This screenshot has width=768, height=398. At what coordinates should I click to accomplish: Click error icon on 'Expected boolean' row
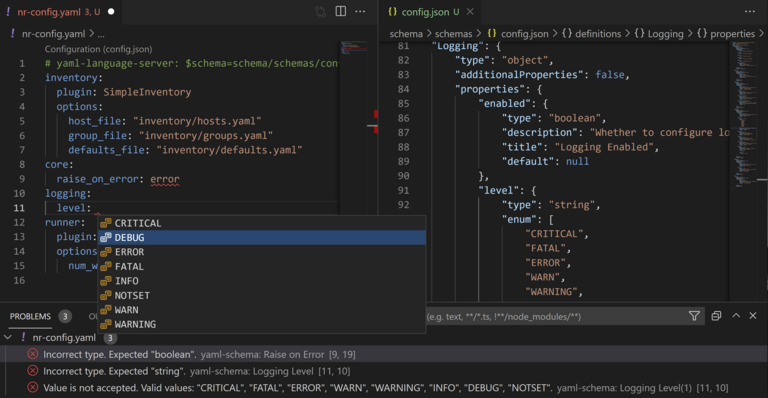coord(32,354)
